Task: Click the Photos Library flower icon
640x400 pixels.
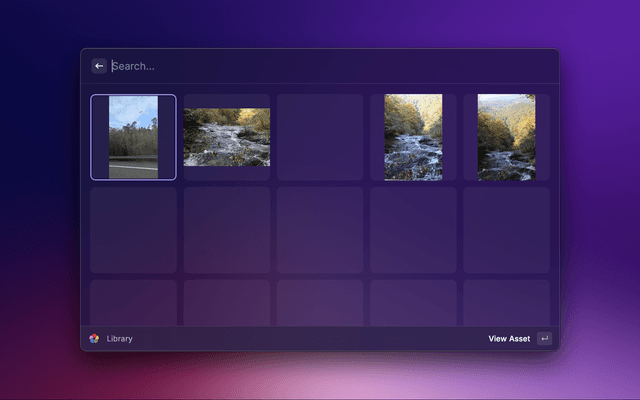Action: point(94,339)
